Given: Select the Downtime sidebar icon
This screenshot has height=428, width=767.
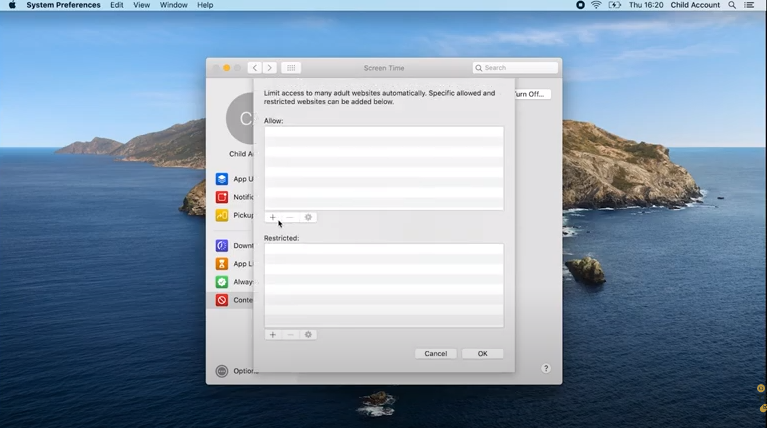Looking at the screenshot, I should pyautogui.click(x=222, y=246).
